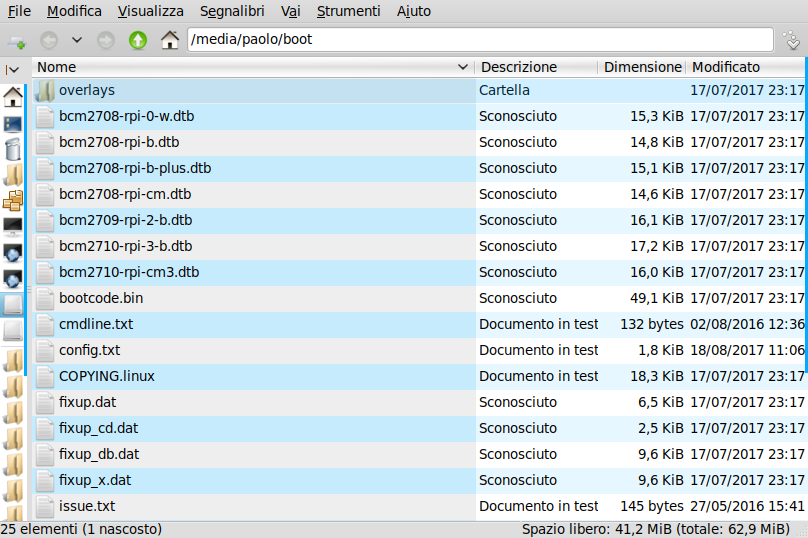Go forward to the next folder
808x538 pixels.
coord(106,40)
